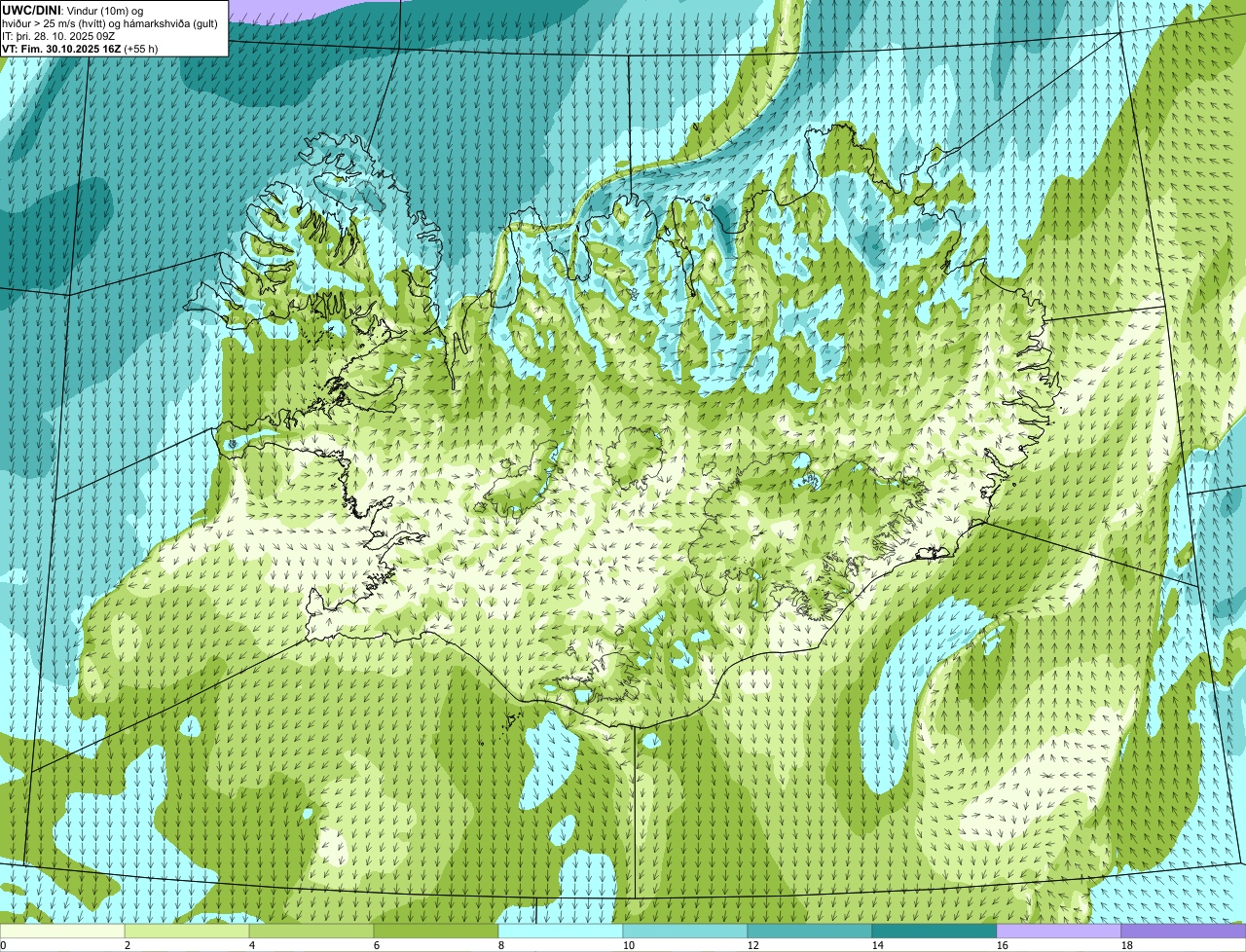
Task: Select the 16–18 m/s lavender legend swatch
Action: pyautogui.click(x=1059, y=932)
